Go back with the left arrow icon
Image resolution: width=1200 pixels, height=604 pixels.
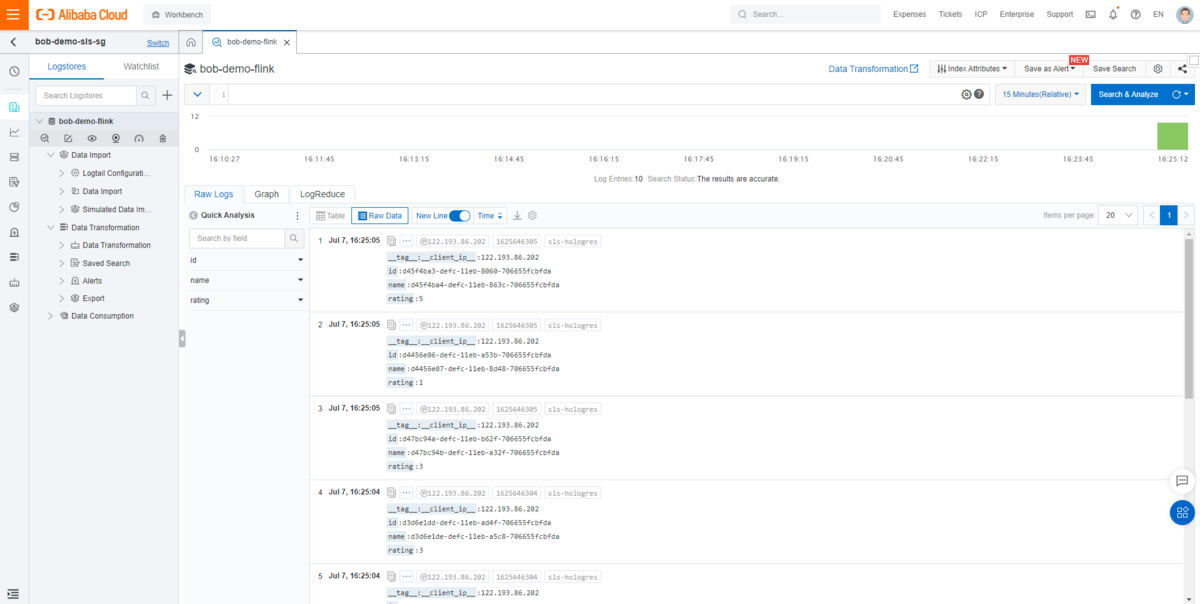(x=13, y=42)
